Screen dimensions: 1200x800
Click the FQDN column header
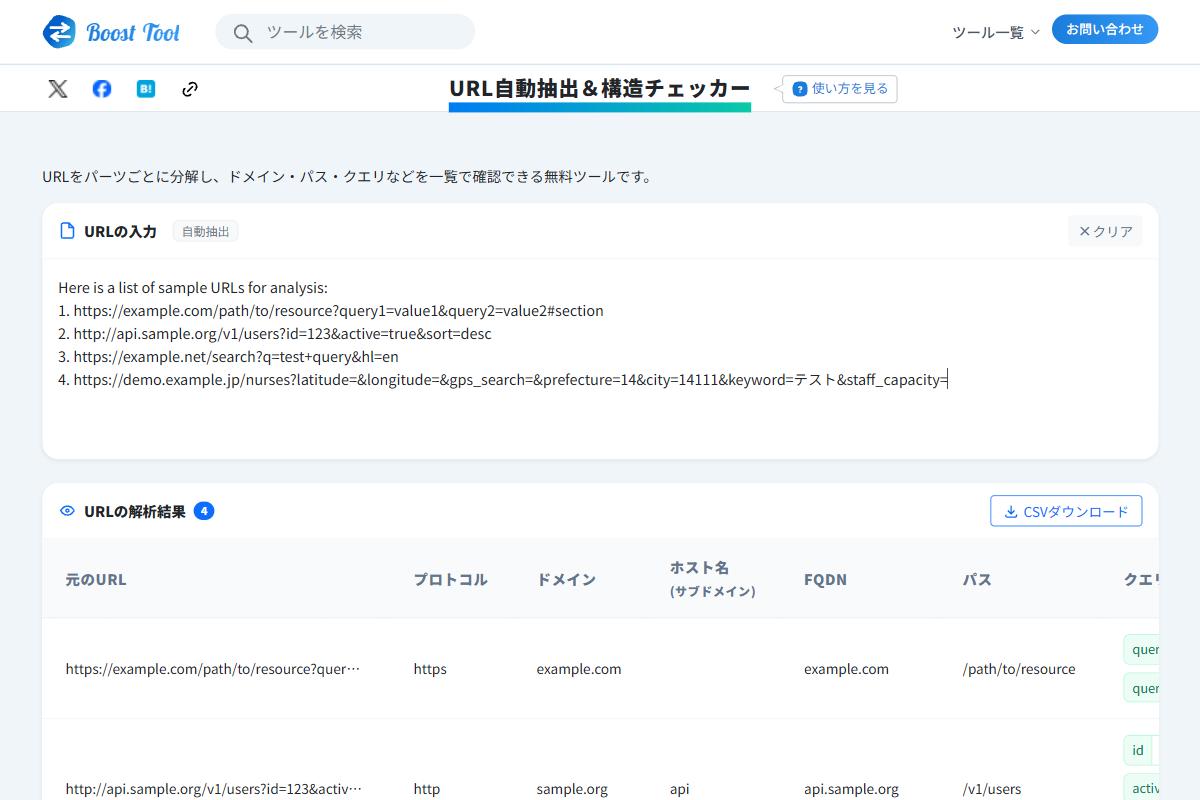click(x=825, y=579)
